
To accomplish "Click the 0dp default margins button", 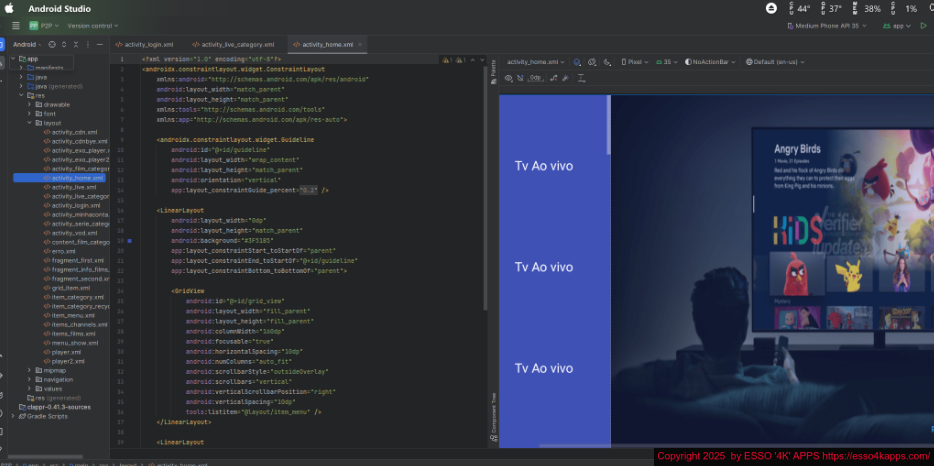I will click(x=536, y=78).
